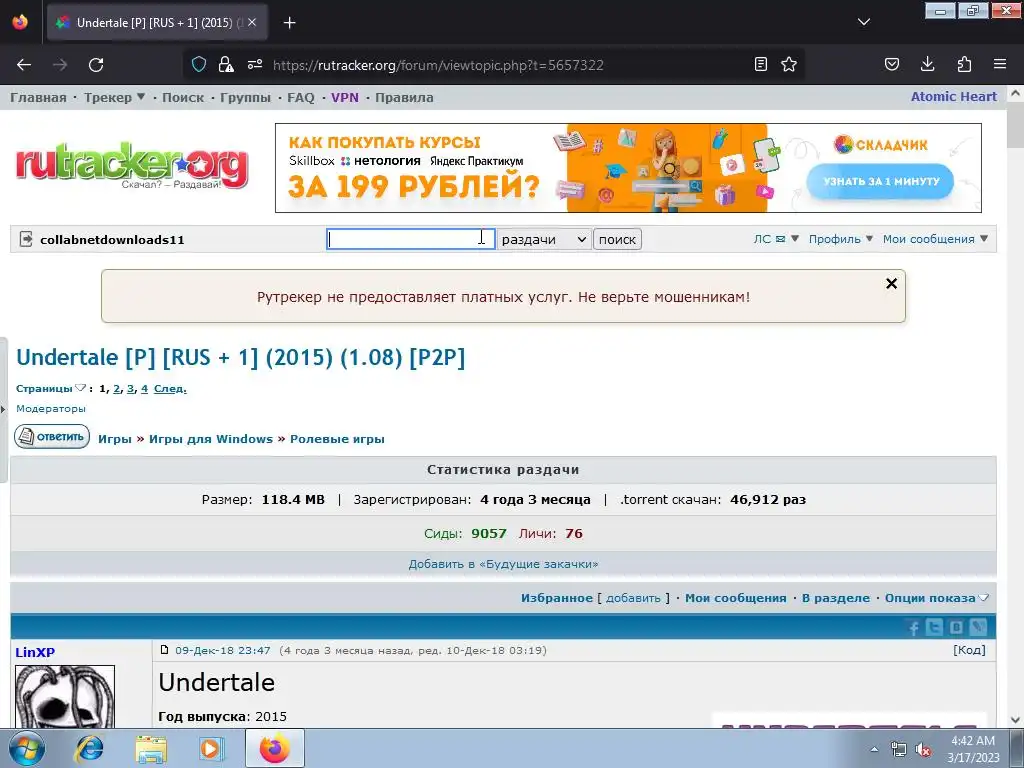Open the Firefox downloads arrow icon

927,64
